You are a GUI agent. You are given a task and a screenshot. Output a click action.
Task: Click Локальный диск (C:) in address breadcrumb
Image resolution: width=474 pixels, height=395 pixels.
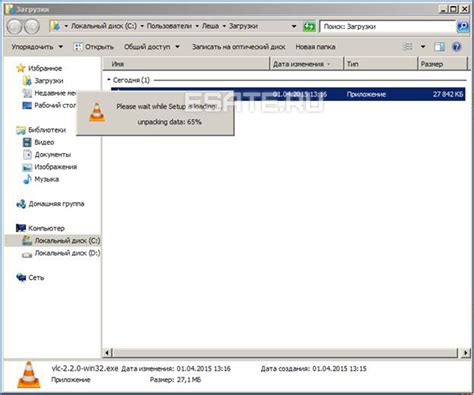click(x=104, y=26)
